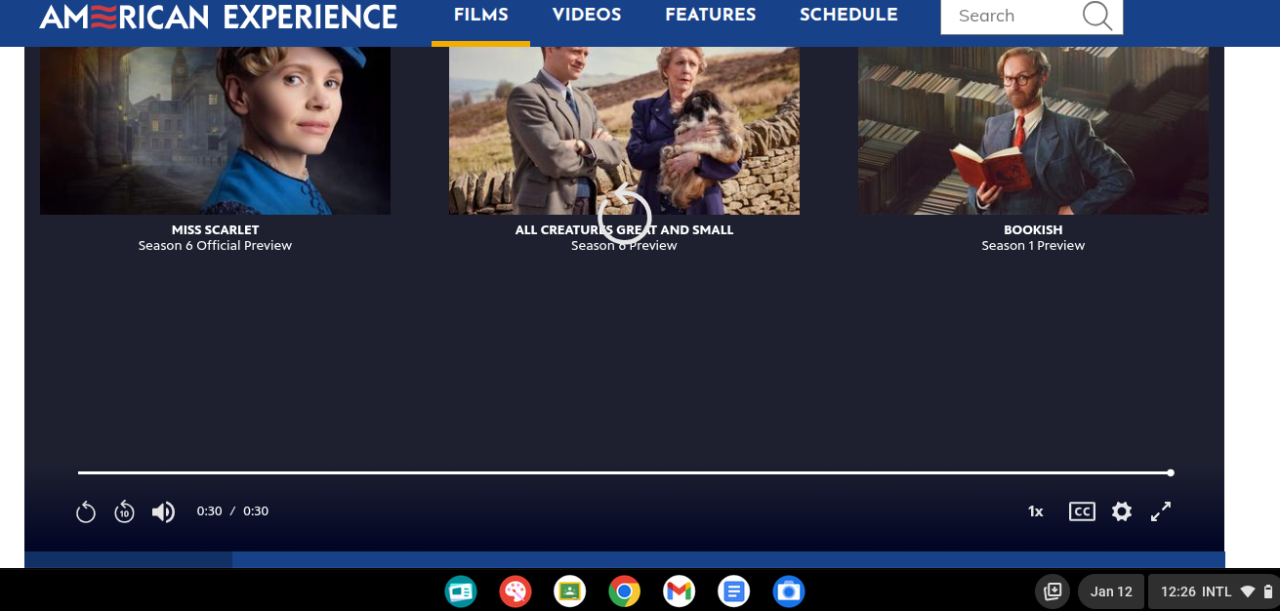Open Google Classroom from the shelf
The height and width of the screenshot is (611, 1280).
[x=570, y=592]
